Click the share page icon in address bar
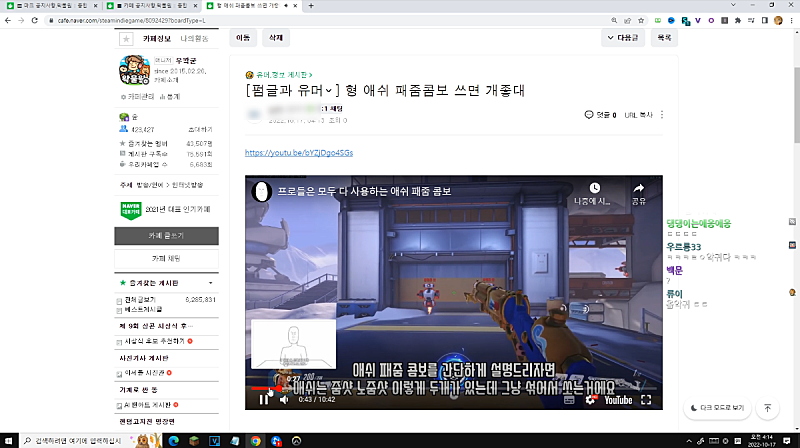 click(x=628, y=20)
